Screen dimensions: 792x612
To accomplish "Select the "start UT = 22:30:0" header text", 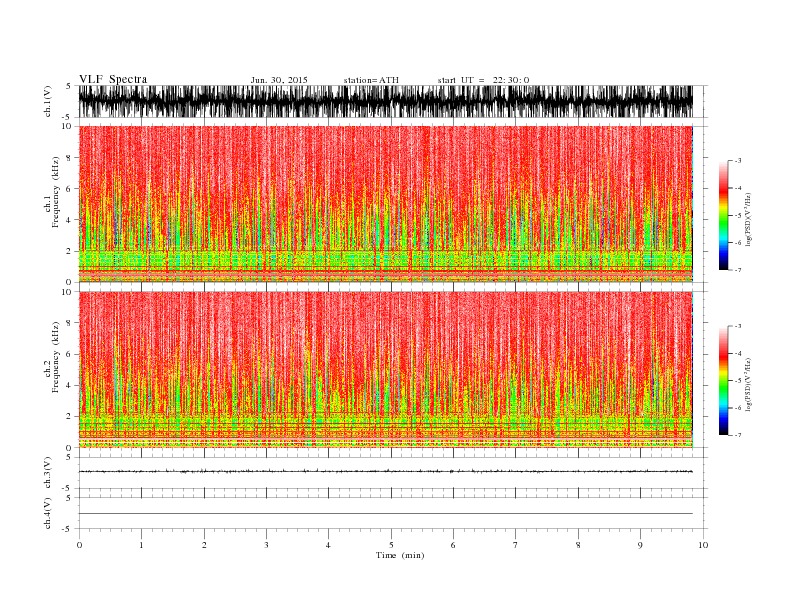I will (x=483, y=80).
